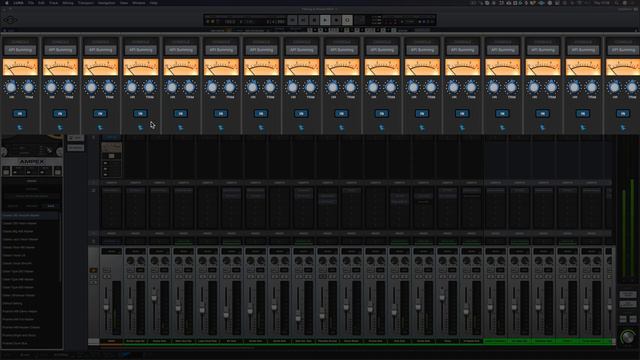Select the highlighted preset in the AMPEX preset list
Viewport: 640px width, 360px height.
click(x=31, y=215)
